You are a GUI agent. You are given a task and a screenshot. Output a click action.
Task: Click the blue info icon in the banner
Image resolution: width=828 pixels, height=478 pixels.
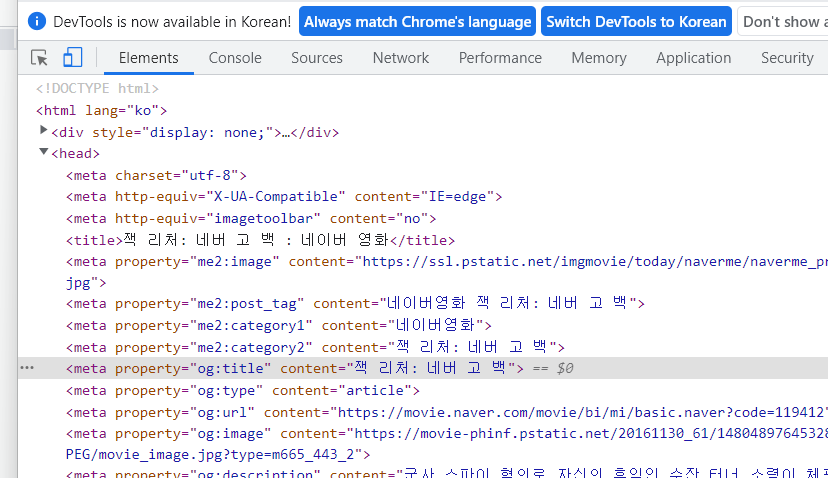(x=37, y=22)
